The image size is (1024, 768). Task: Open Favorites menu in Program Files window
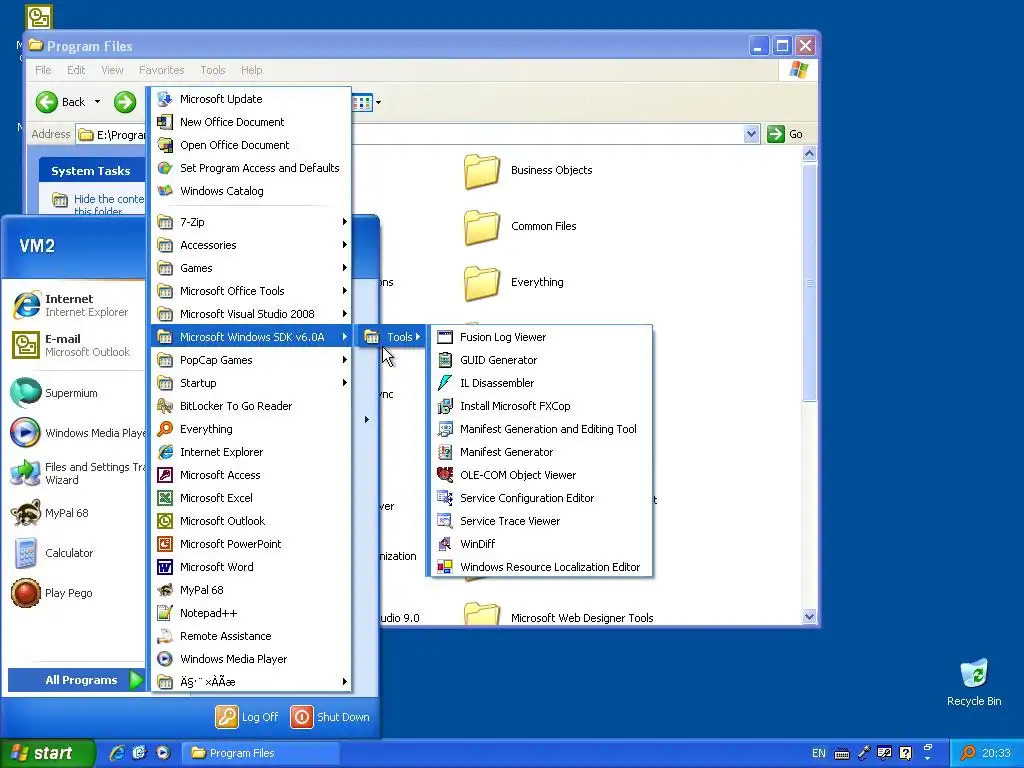click(161, 70)
